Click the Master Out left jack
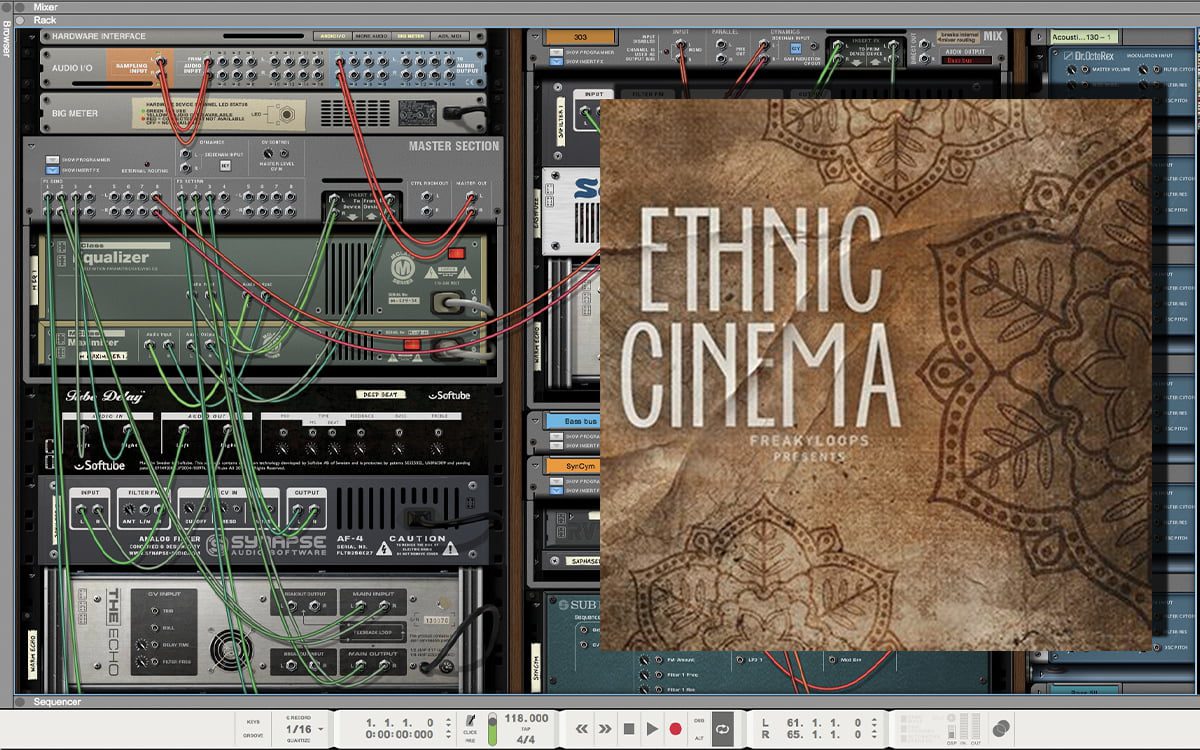 click(x=472, y=197)
